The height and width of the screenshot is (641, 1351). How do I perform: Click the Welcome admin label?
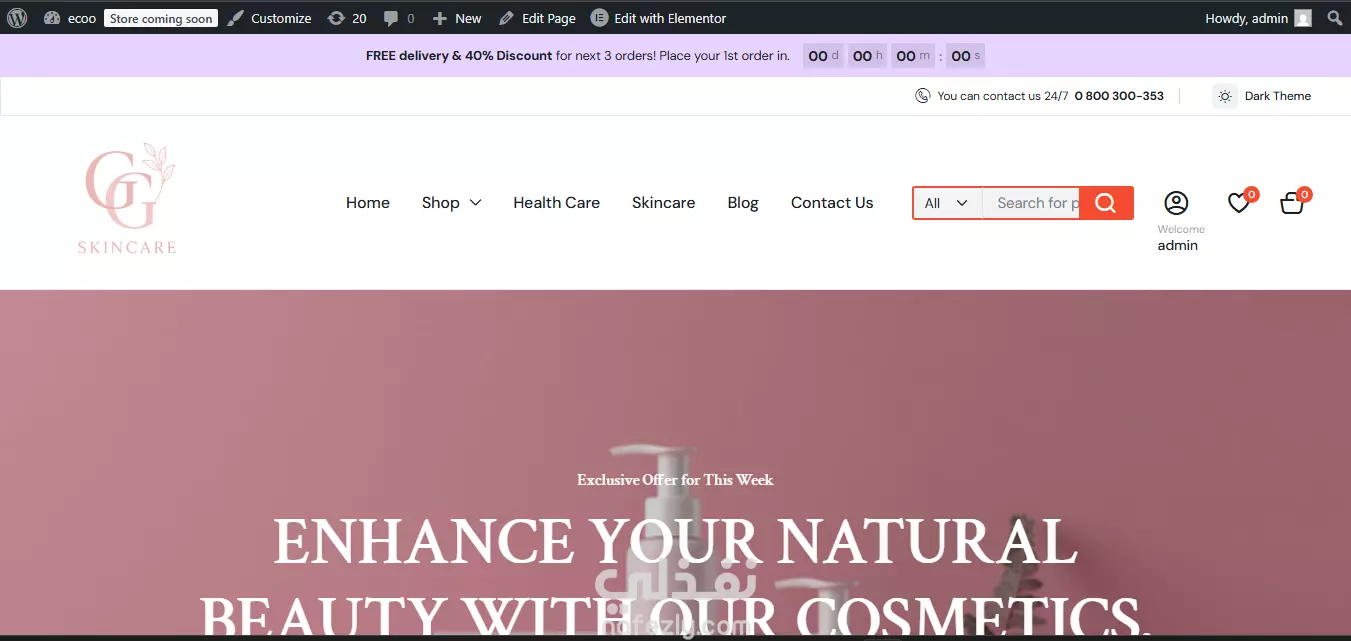pos(1180,238)
